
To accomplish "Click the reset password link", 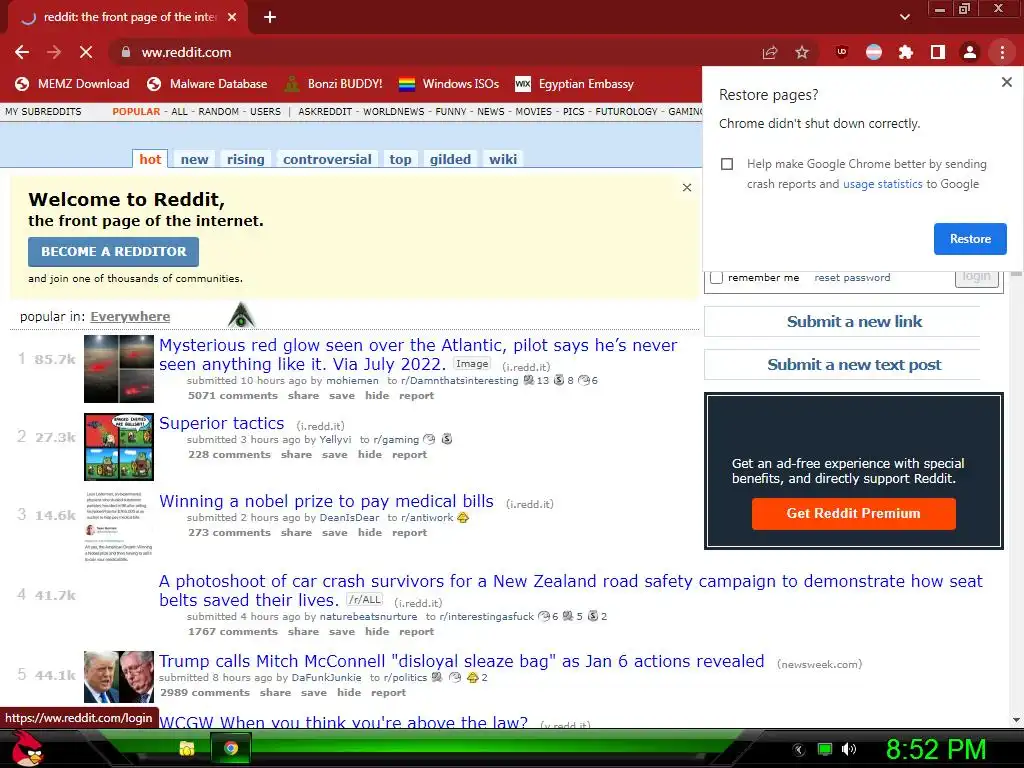I will [852, 278].
